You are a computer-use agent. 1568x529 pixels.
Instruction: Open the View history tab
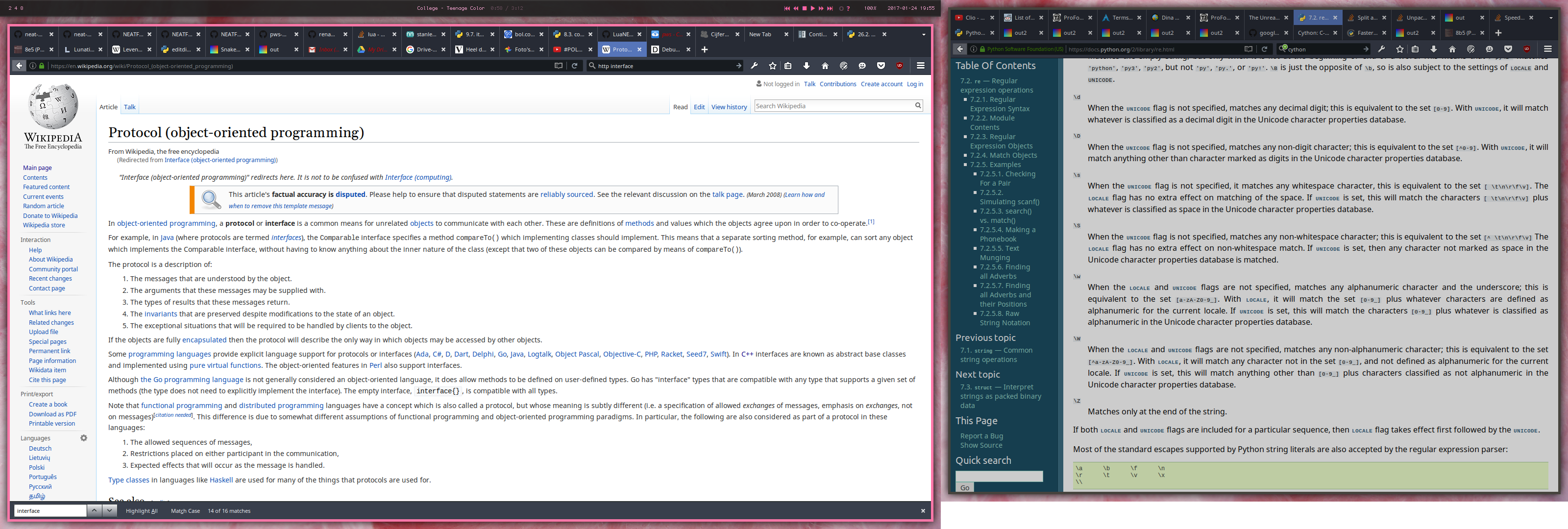(729, 107)
